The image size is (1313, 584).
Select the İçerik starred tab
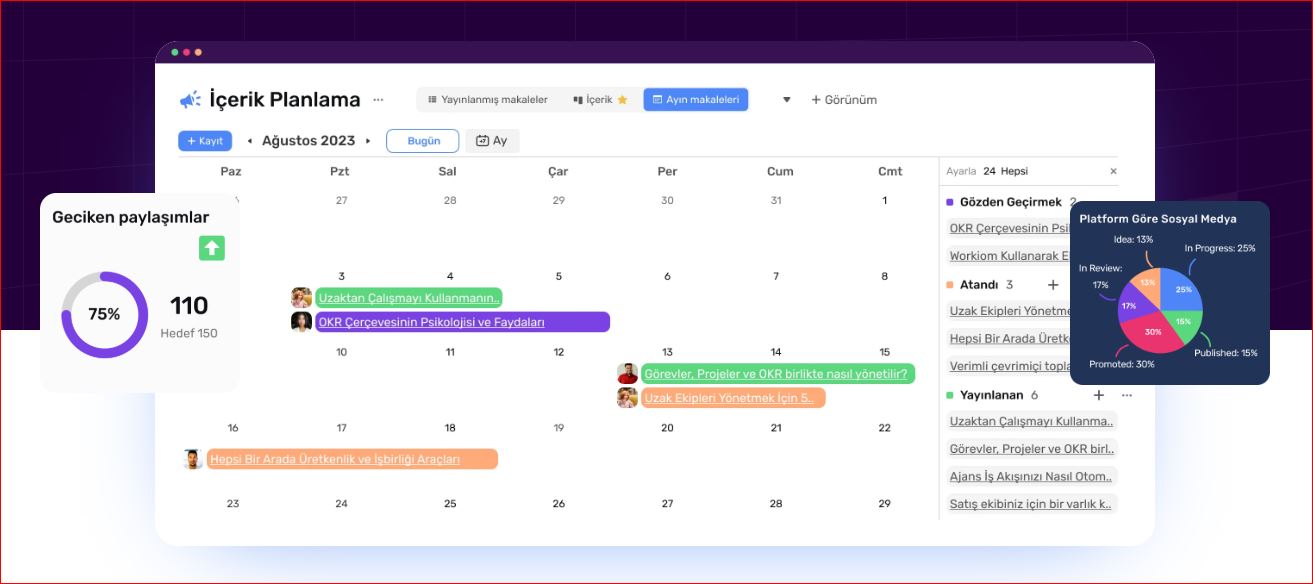coord(600,100)
